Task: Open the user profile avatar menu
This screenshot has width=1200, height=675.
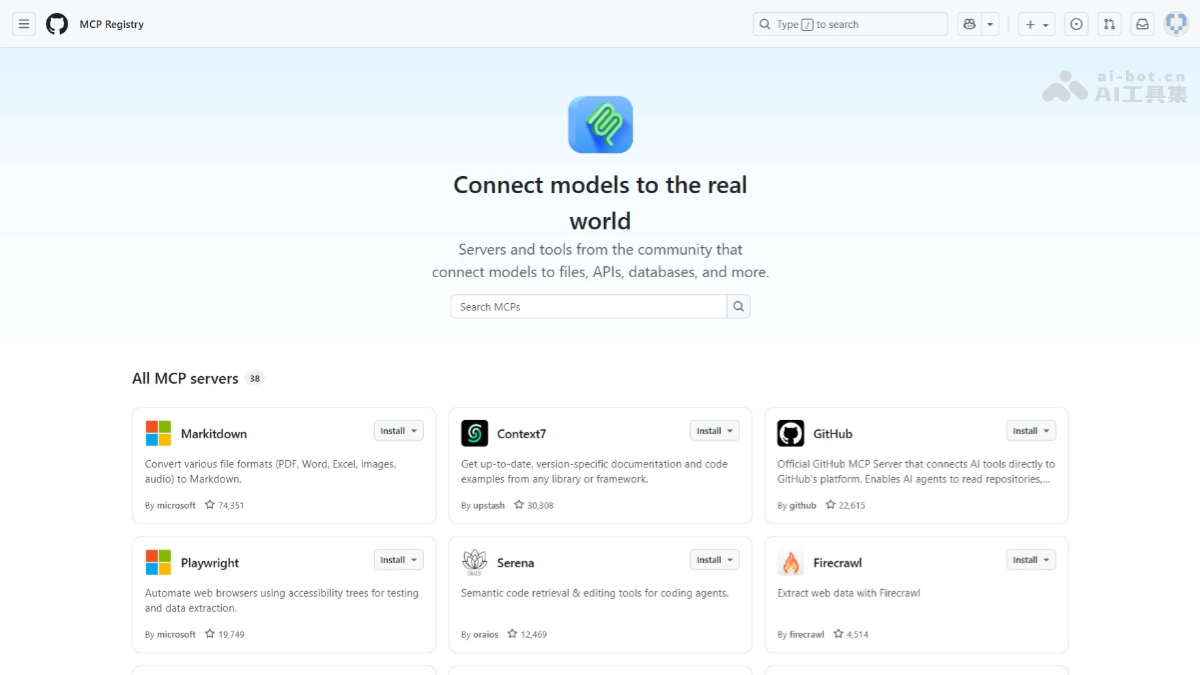Action: click(x=1176, y=24)
